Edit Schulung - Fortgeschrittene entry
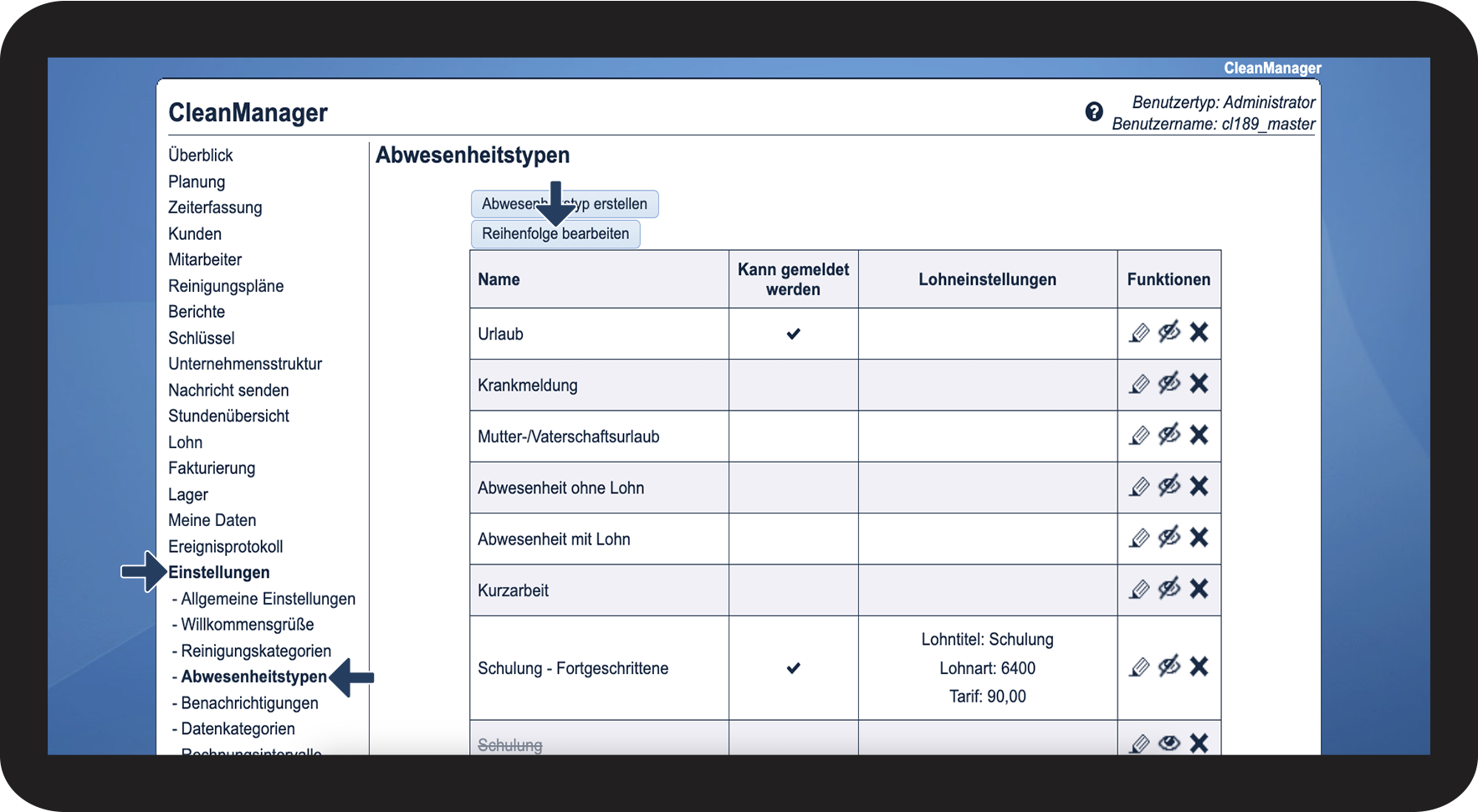Screen dimensions: 1478x812 click(1139, 666)
